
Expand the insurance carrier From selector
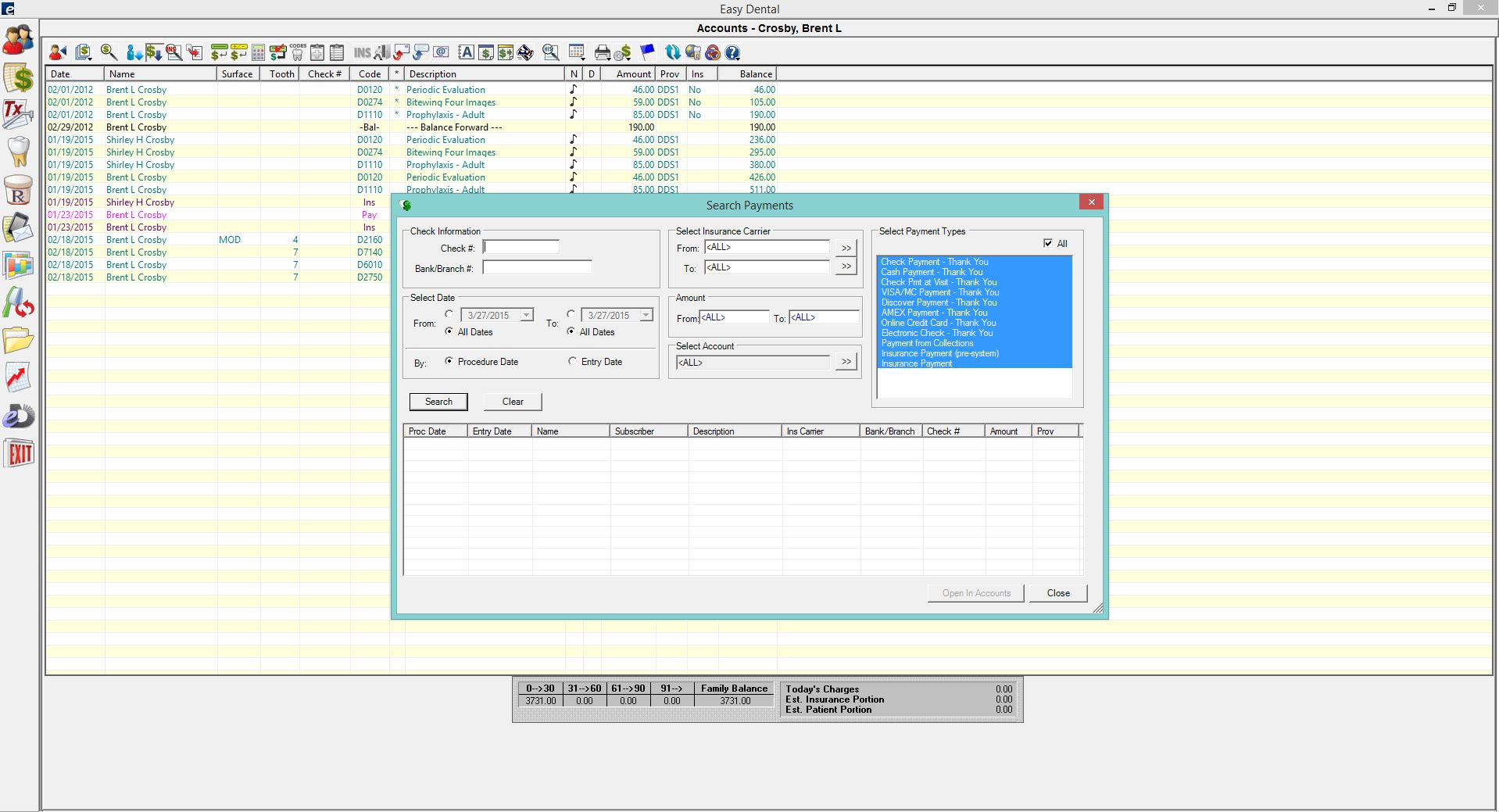846,248
